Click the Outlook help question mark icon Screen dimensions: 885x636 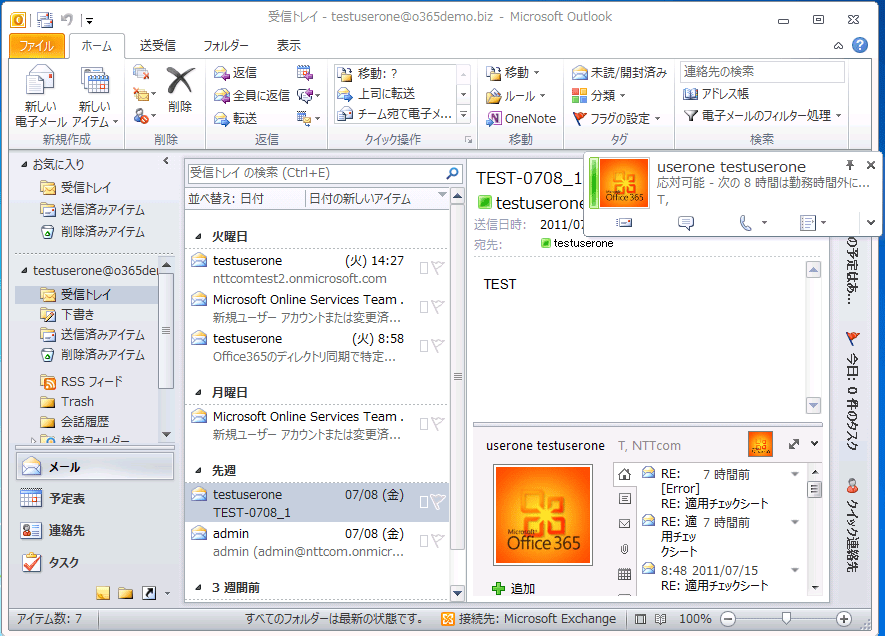tap(860, 45)
